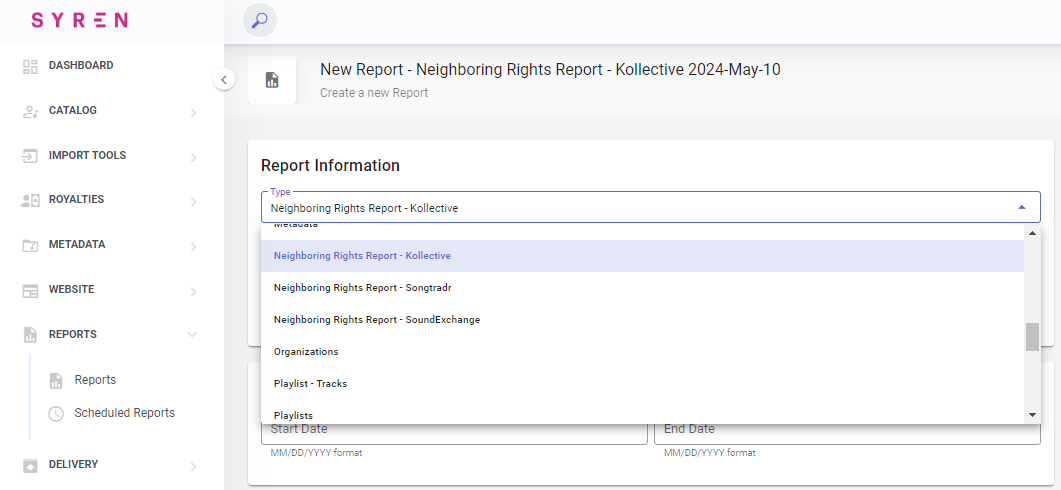Image resolution: width=1061 pixels, height=490 pixels.
Task: Click the search magnifier icon
Action: pos(260,21)
